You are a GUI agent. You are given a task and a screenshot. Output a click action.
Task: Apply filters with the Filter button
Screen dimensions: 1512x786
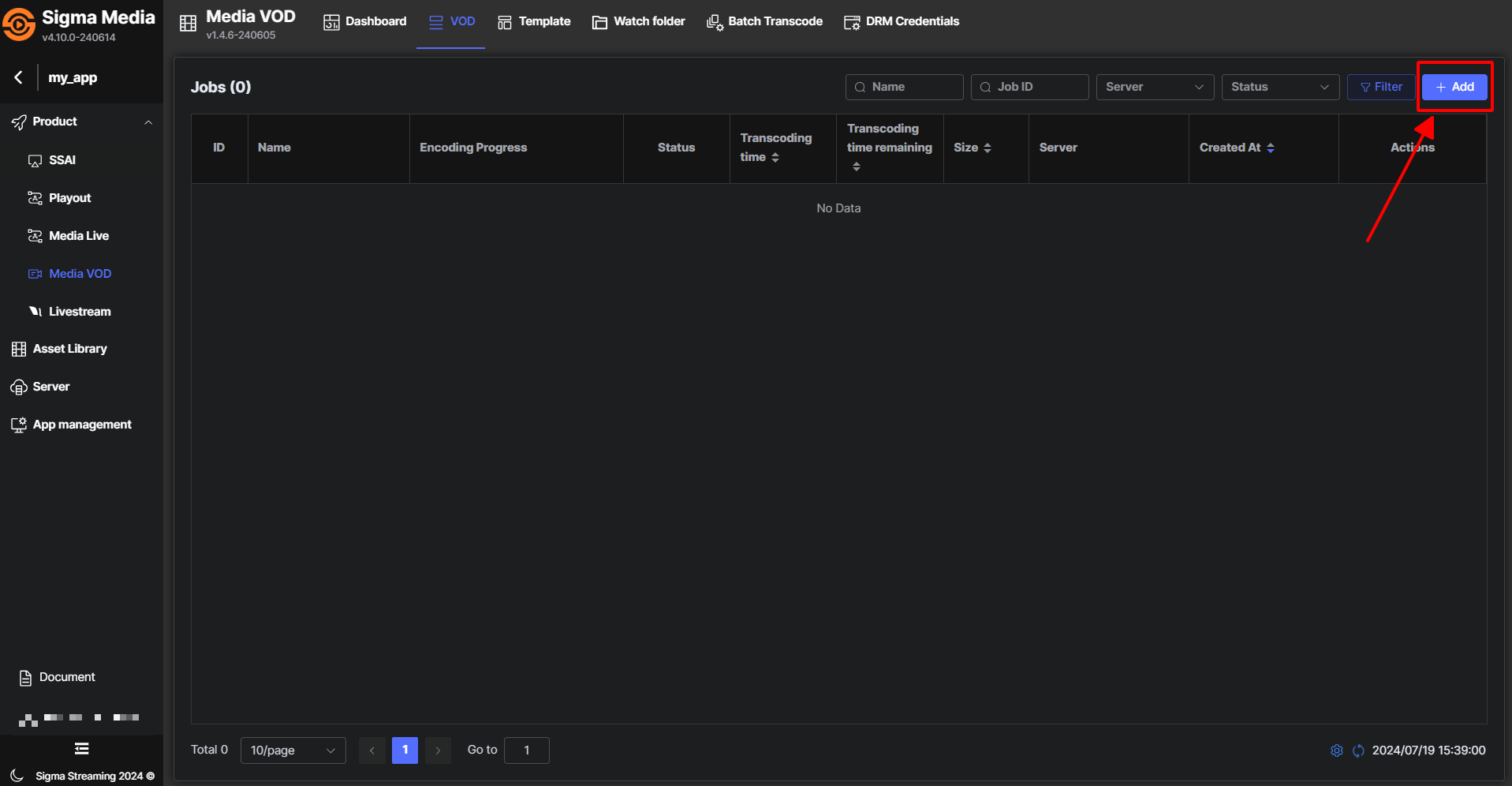pos(1381,87)
